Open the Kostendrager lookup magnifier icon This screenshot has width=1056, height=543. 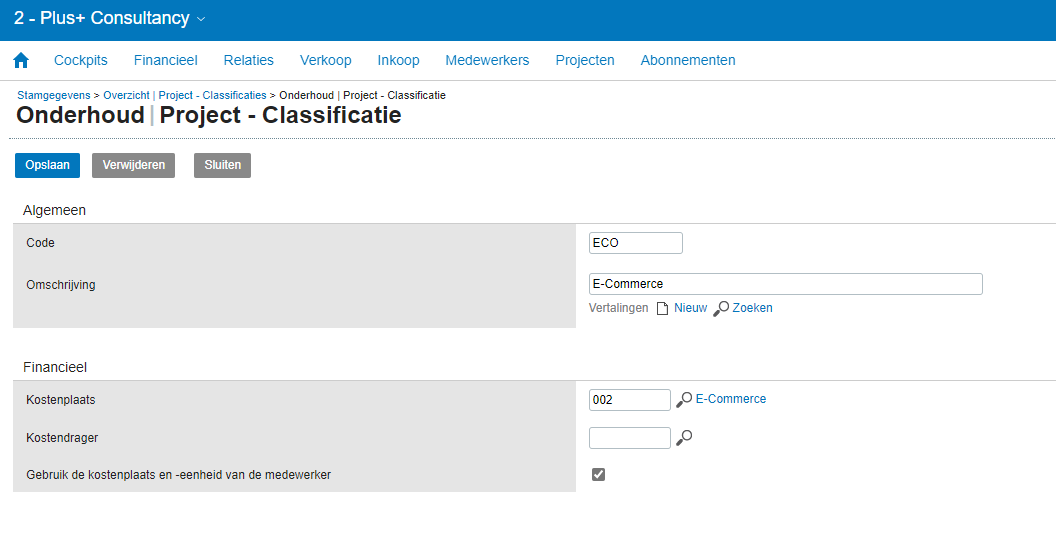click(x=684, y=437)
